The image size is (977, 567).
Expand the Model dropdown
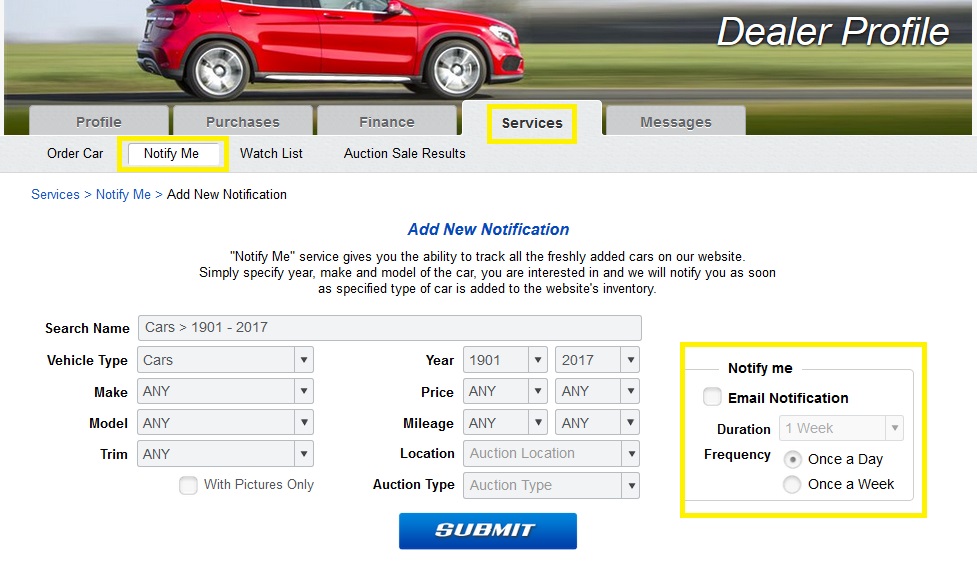[224, 423]
